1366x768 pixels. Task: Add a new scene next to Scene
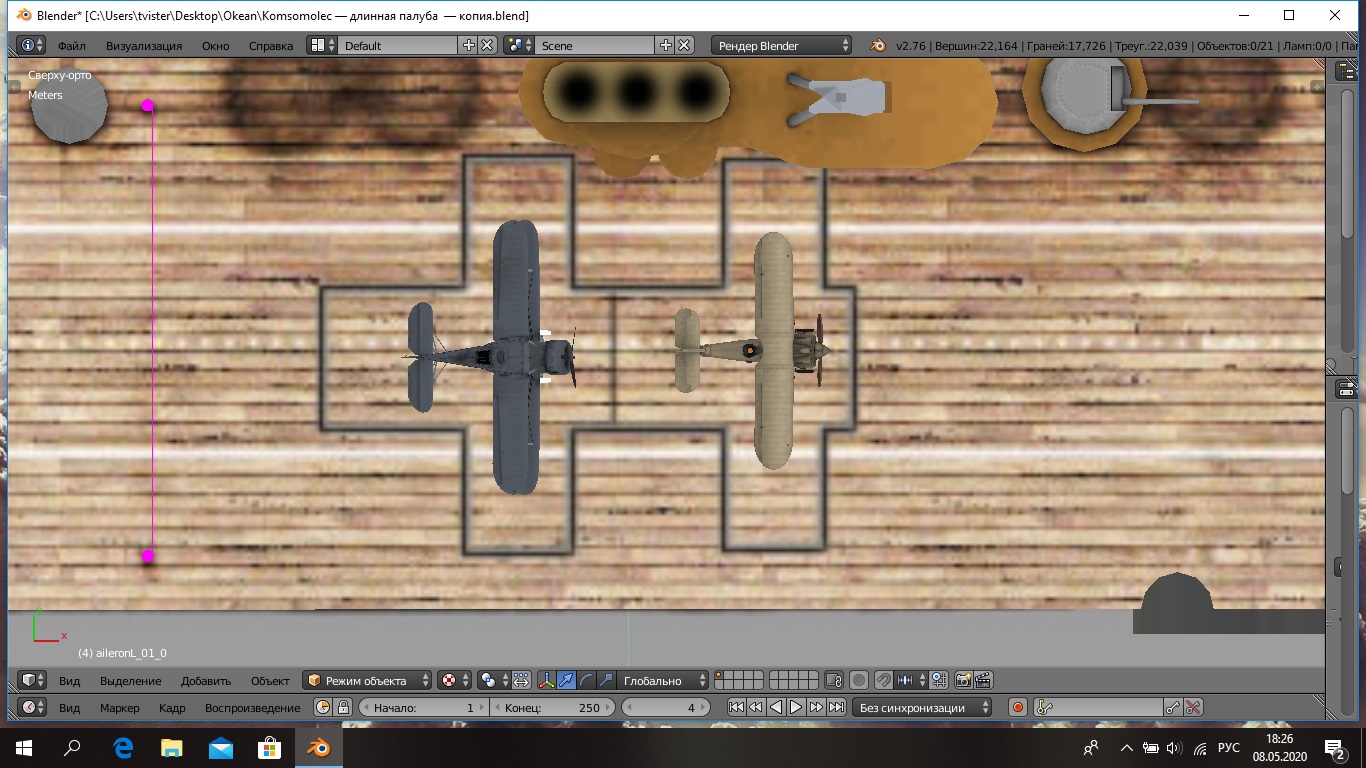666,45
